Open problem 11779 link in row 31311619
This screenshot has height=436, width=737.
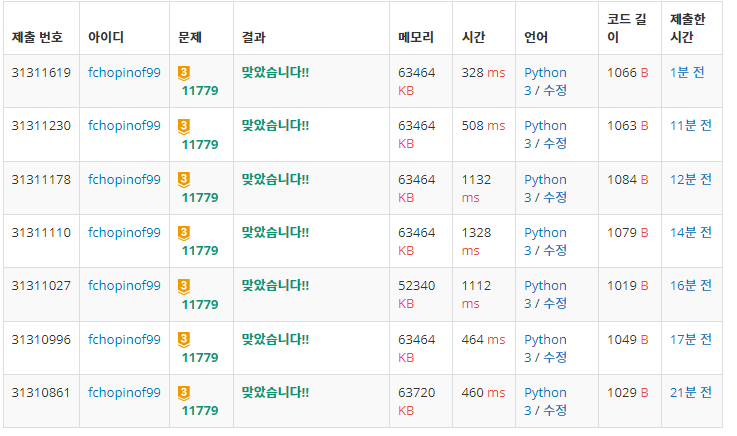pyautogui.click(x=200, y=91)
